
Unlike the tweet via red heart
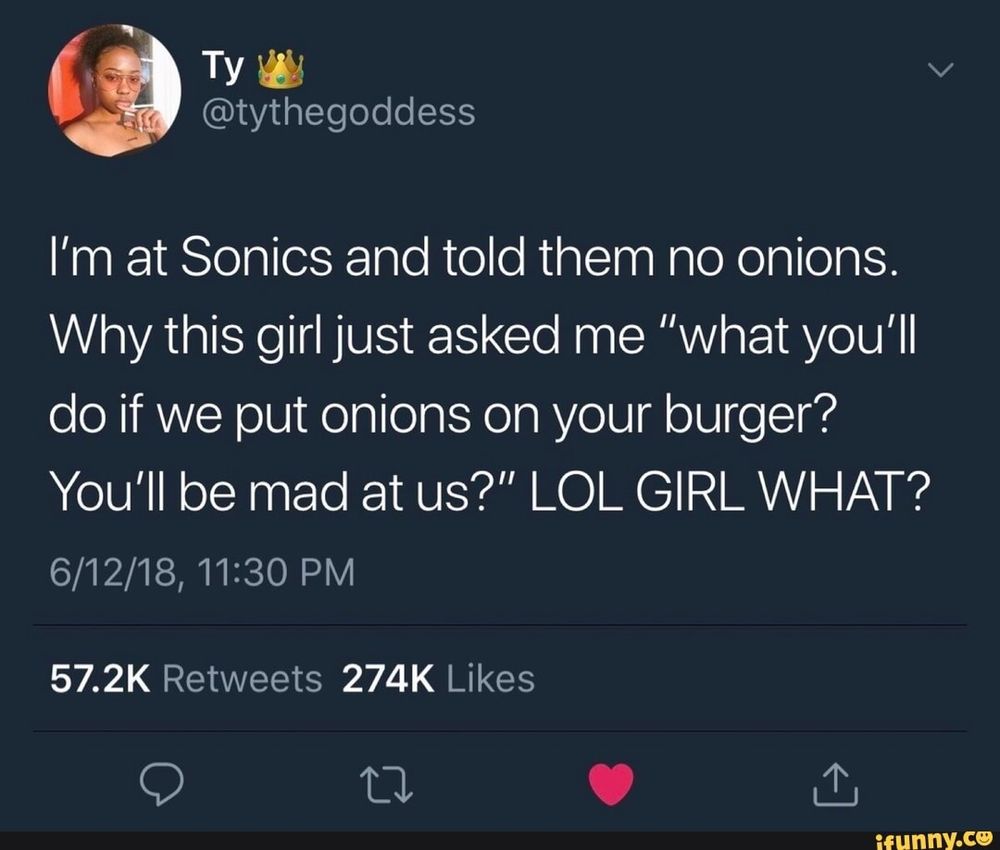611,784
